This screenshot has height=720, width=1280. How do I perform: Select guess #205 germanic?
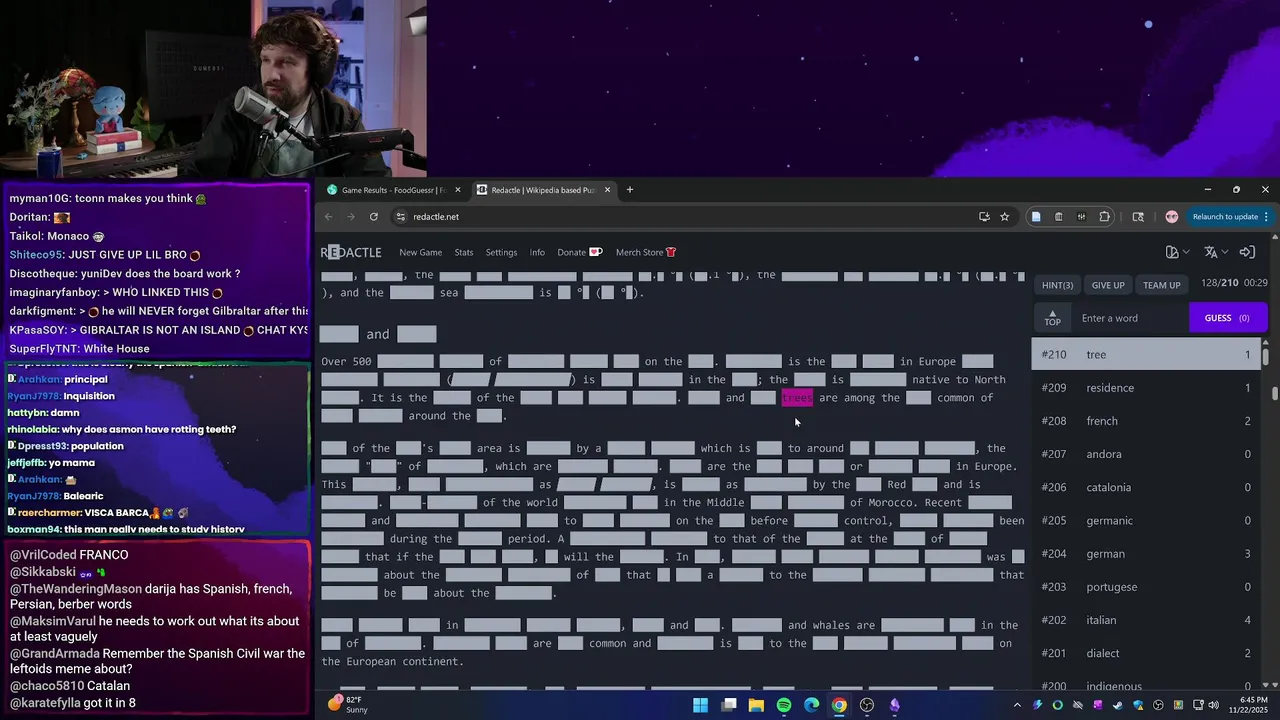coord(1146,521)
